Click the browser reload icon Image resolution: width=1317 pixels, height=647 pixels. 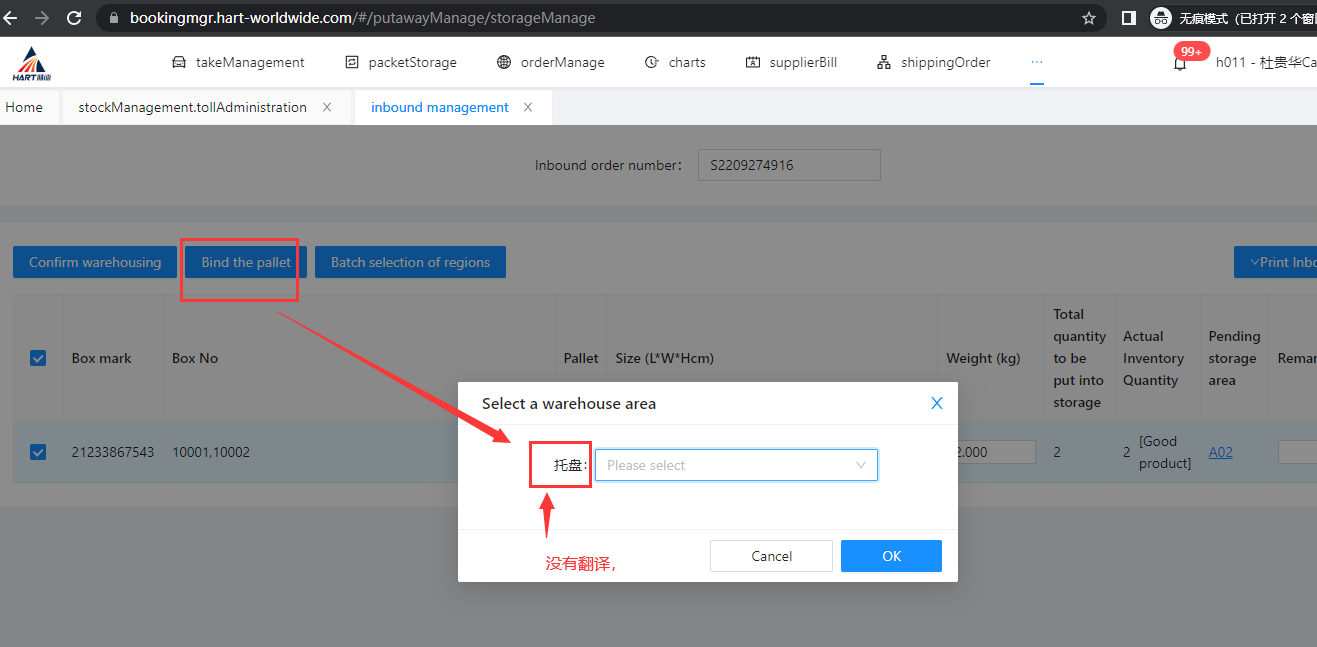pos(74,18)
